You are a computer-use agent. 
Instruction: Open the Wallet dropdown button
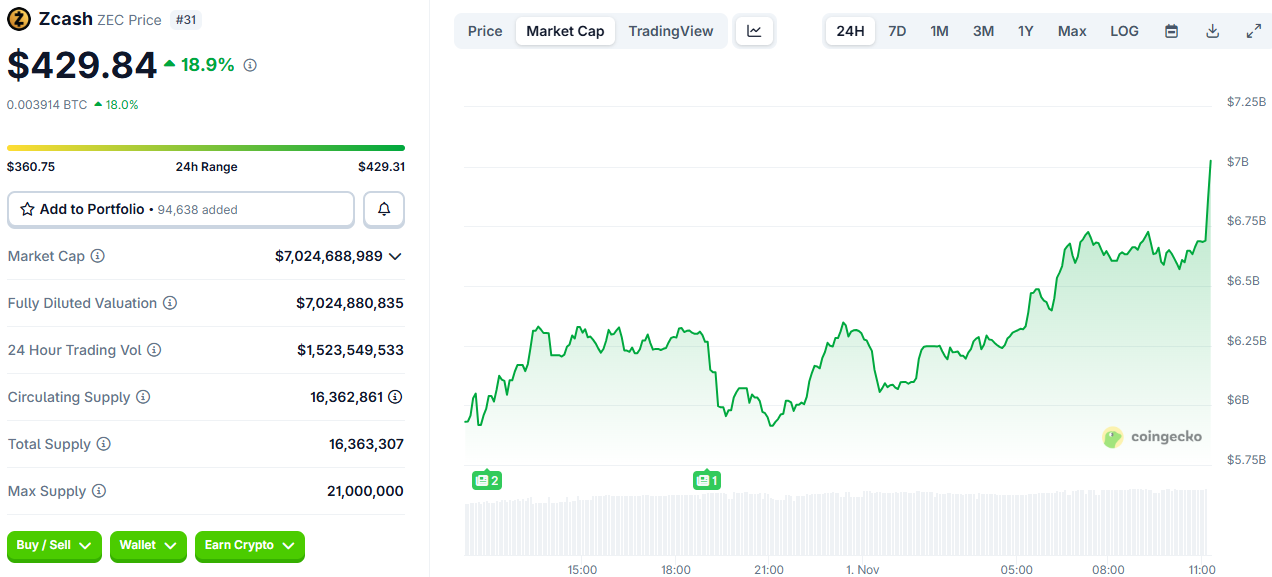pyautogui.click(x=148, y=546)
